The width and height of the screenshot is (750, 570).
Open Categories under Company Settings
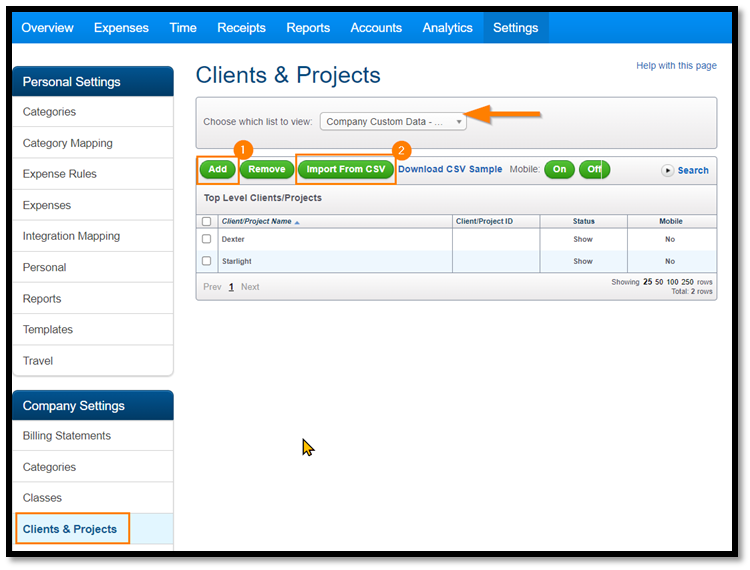[93, 467]
